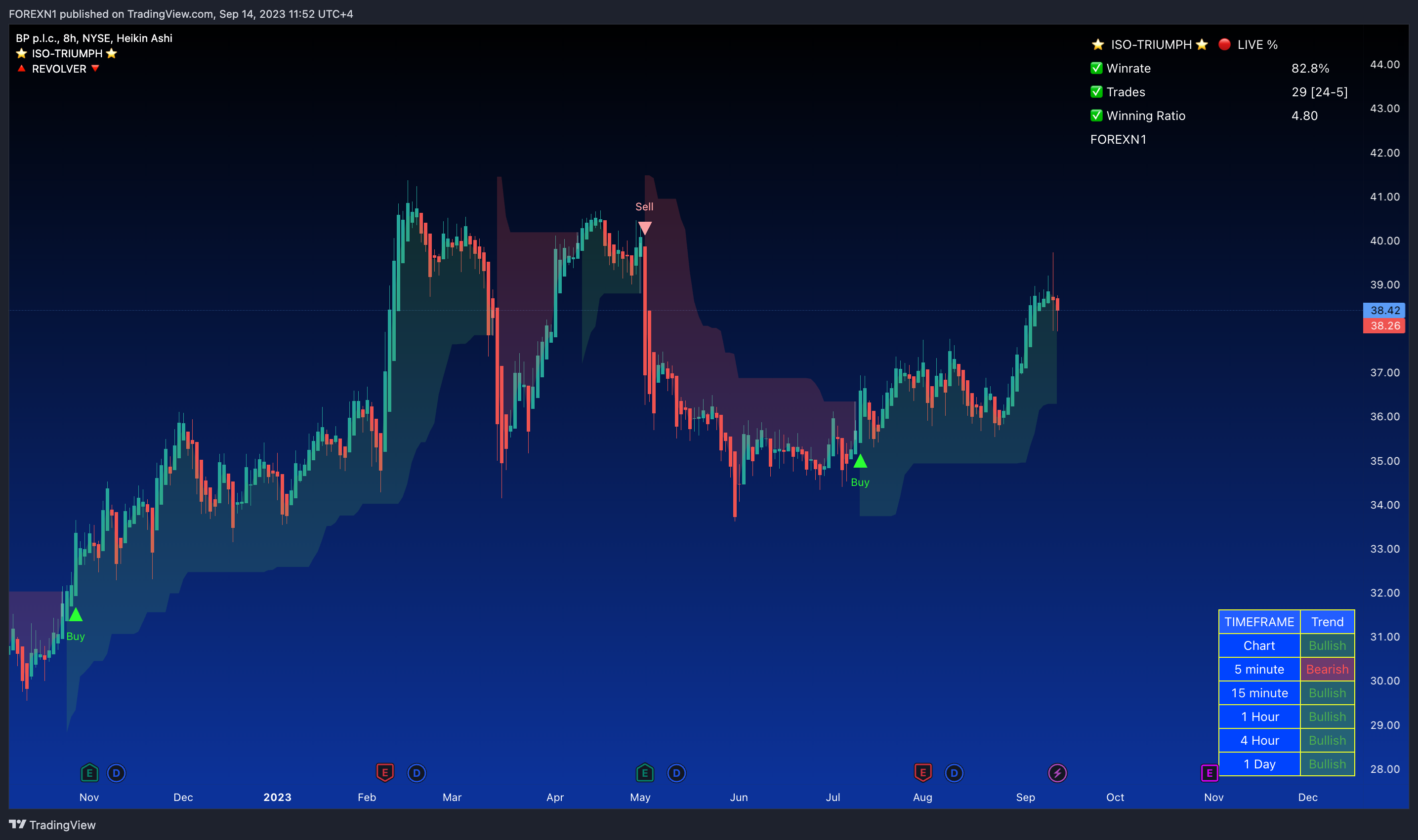
Task: Click the published on TradingView.com header text
Action: click(181, 14)
